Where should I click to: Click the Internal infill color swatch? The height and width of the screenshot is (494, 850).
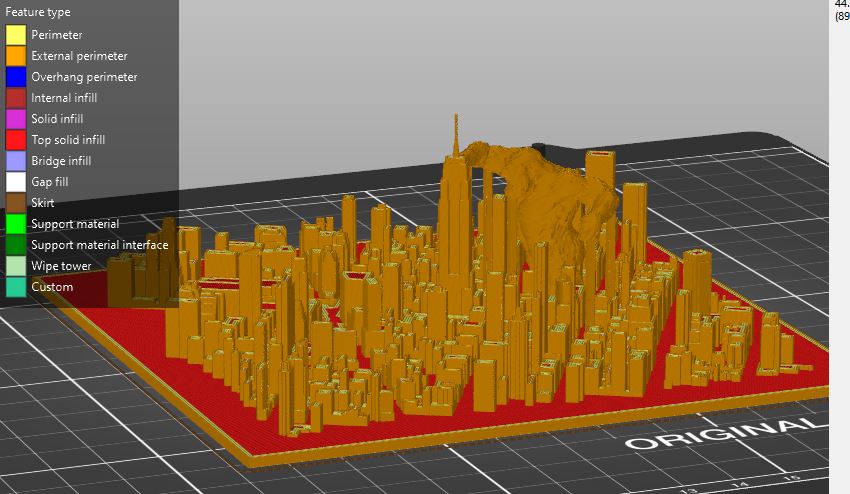[x=16, y=98]
